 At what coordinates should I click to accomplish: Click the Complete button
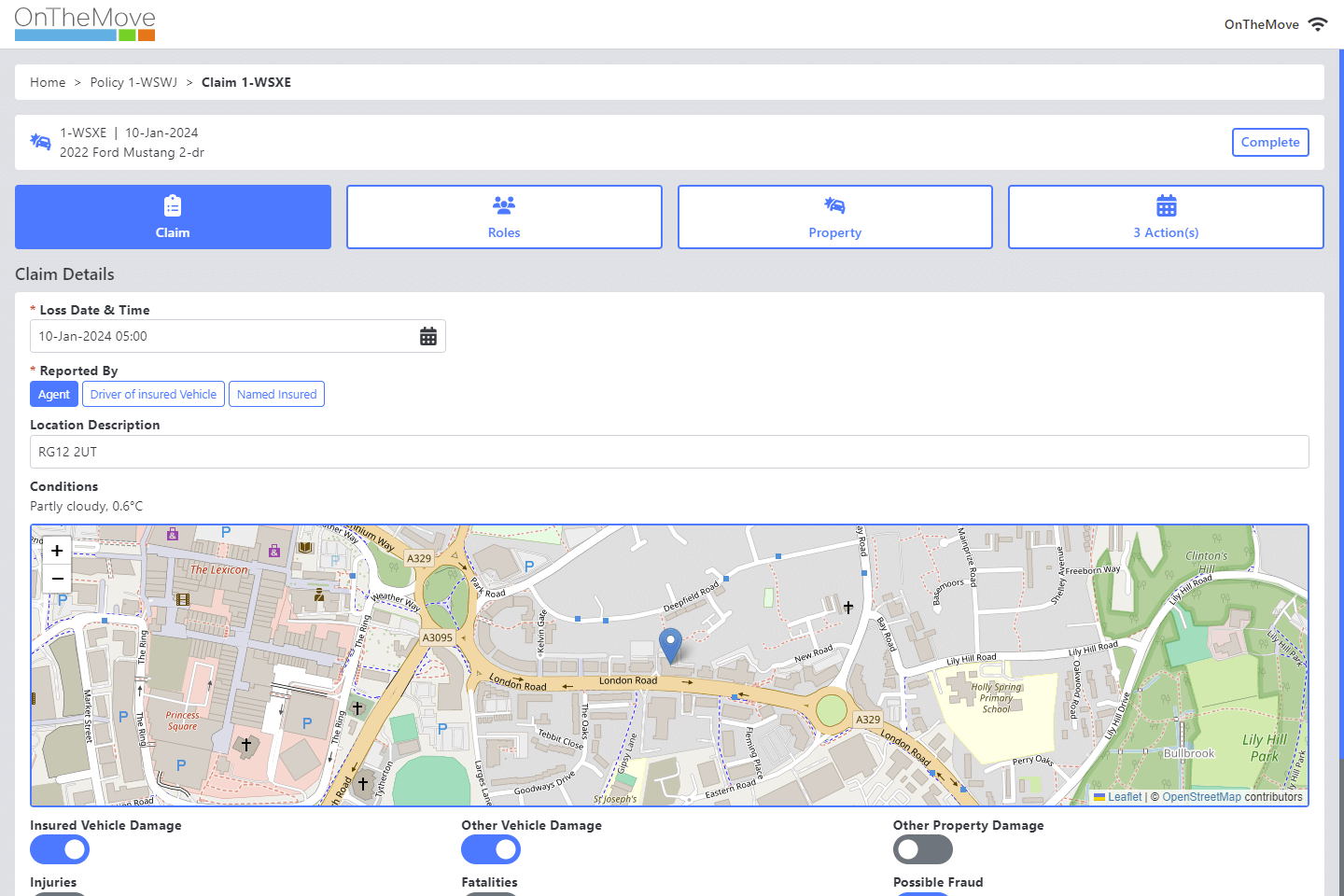(1270, 142)
